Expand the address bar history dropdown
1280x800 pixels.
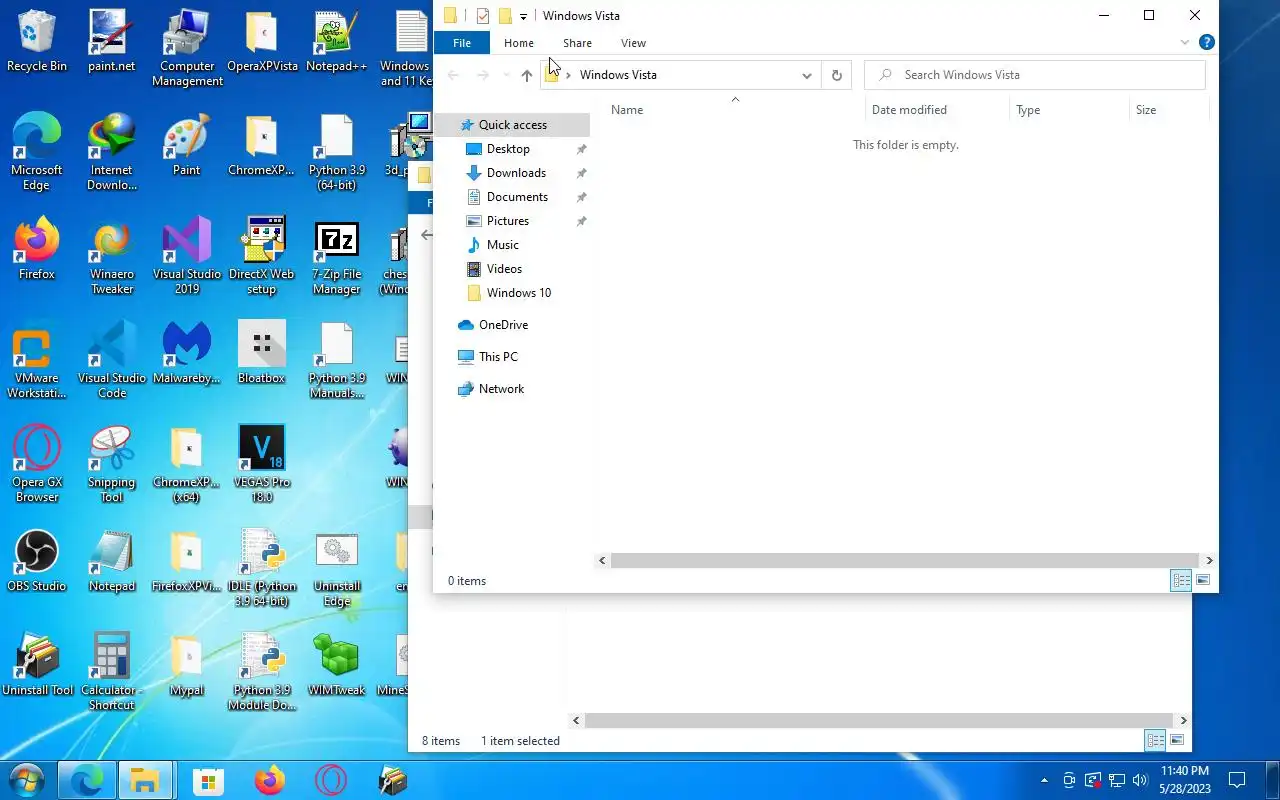806,75
